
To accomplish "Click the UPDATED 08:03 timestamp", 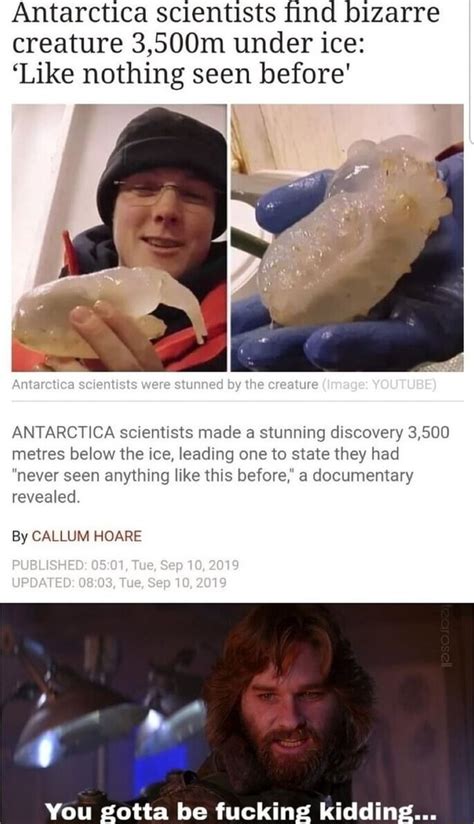I will point(119,583).
